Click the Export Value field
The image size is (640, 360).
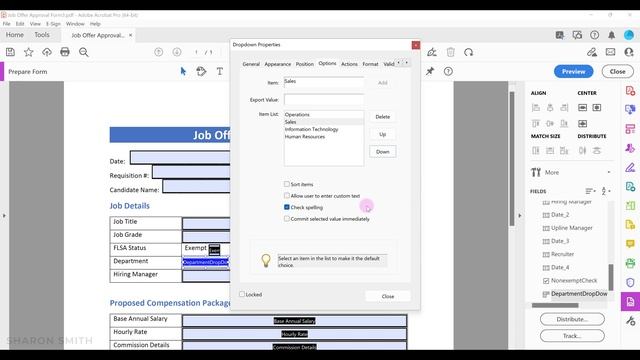pyautogui.click(x=324, y=100)
